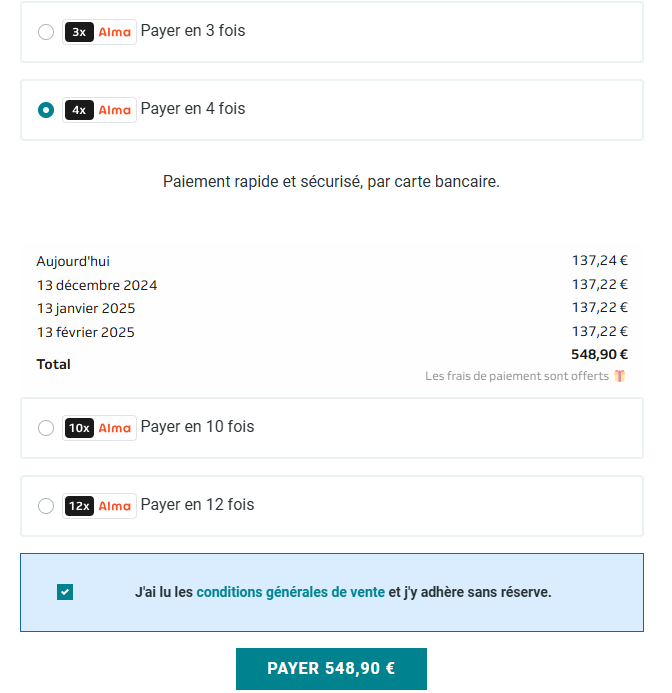672x693 pixels.
Task: Click the 12x Alma badge icon
Action: pos(99,506)
